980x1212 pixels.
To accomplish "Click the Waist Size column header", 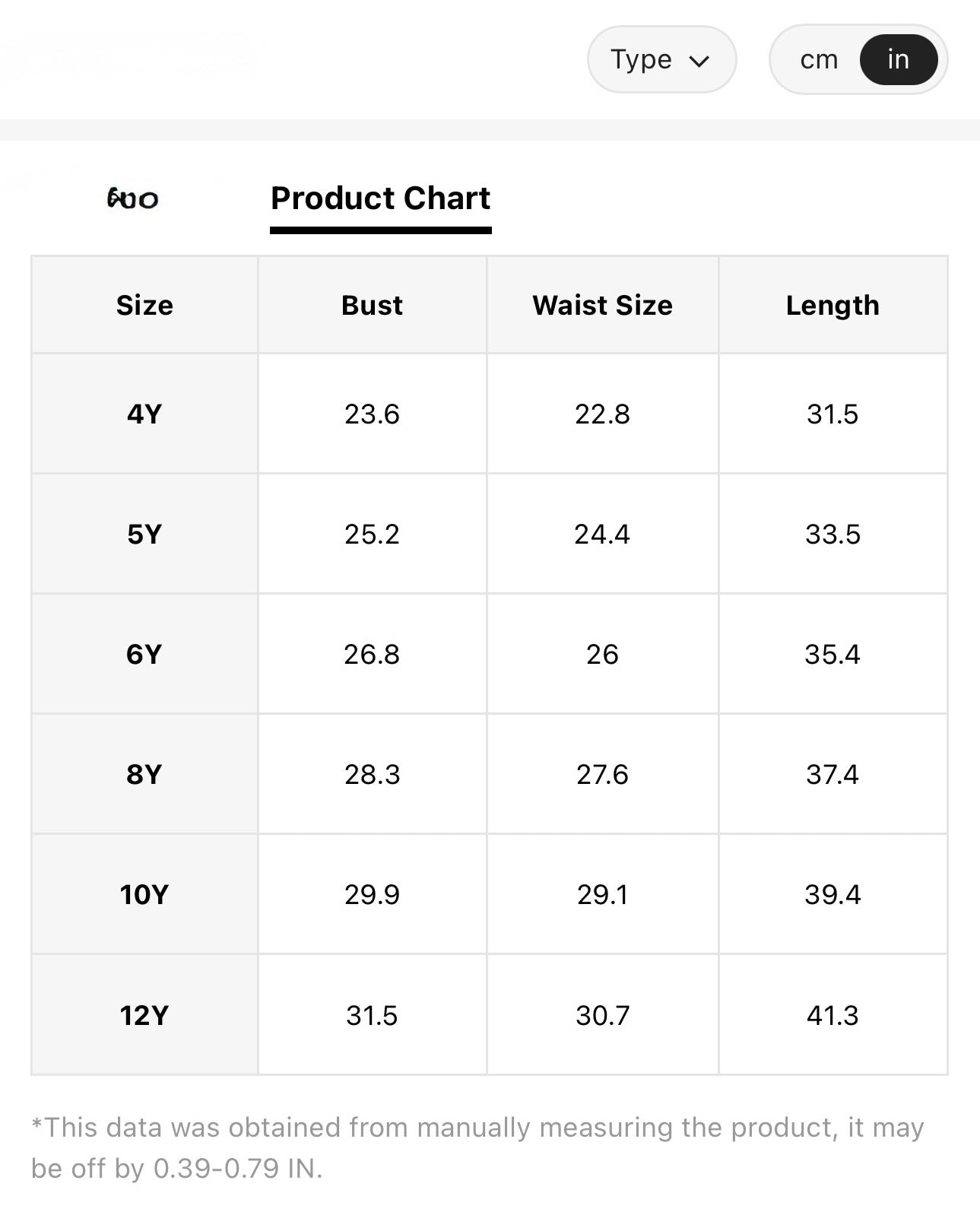I will (x=602, y=305).
